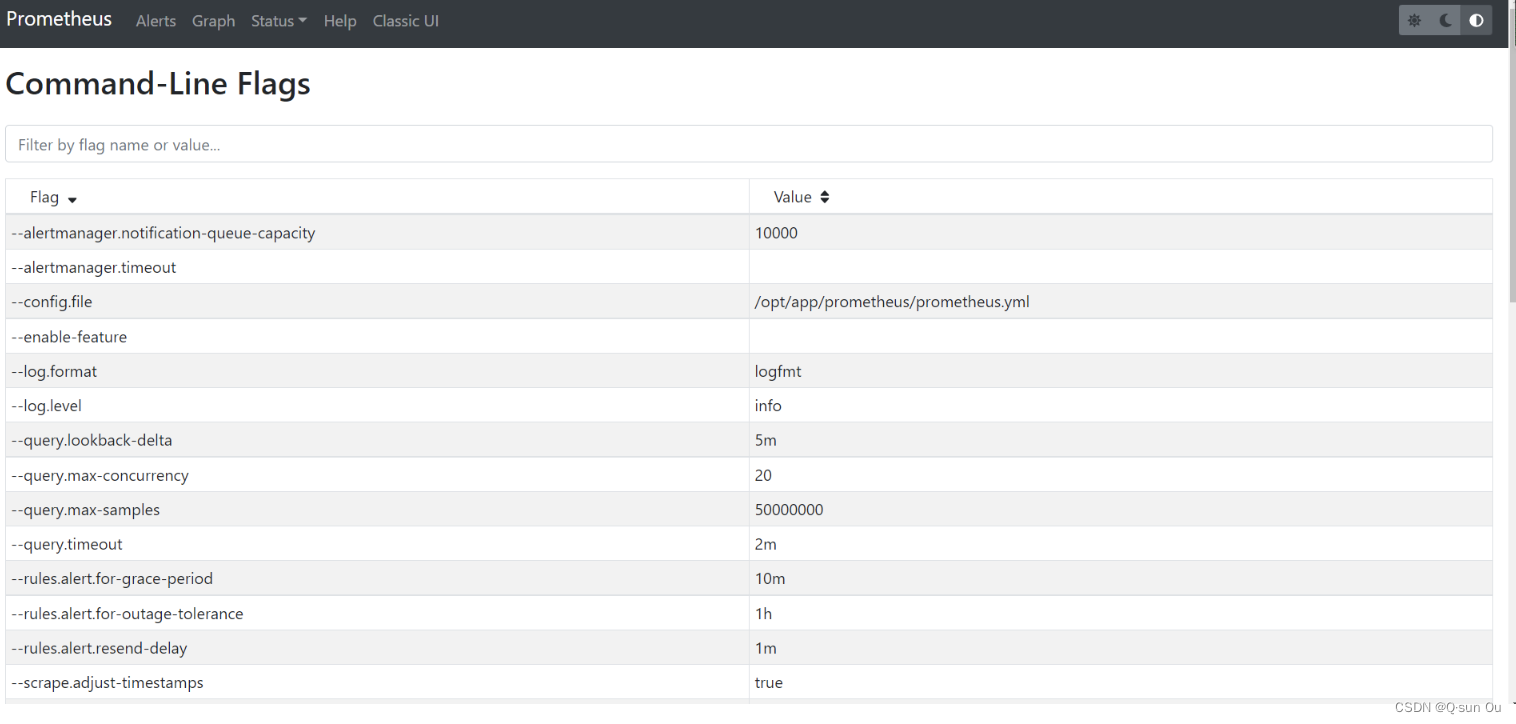Select --query.lookback-delta flag cell
This screenshot has height=724, width=1516.
click(x=378, y=440)
